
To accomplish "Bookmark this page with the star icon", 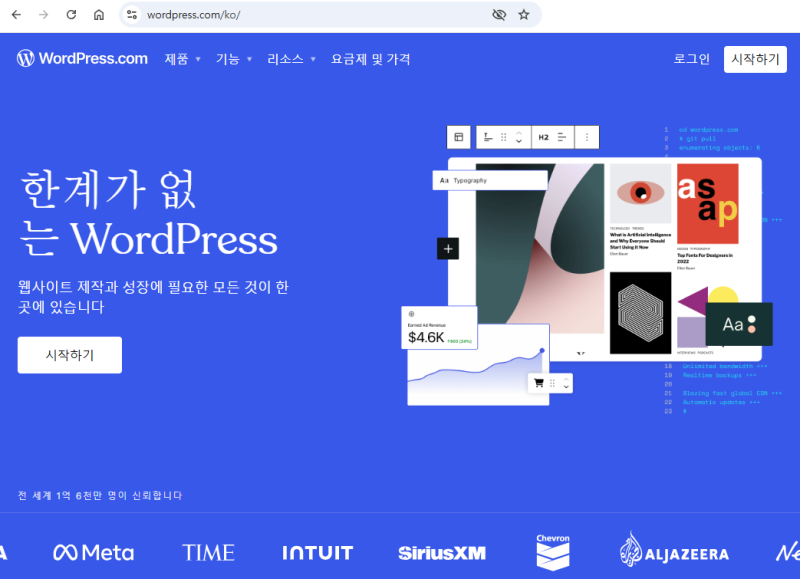I will pyautogui.click(x=524, y=15).
